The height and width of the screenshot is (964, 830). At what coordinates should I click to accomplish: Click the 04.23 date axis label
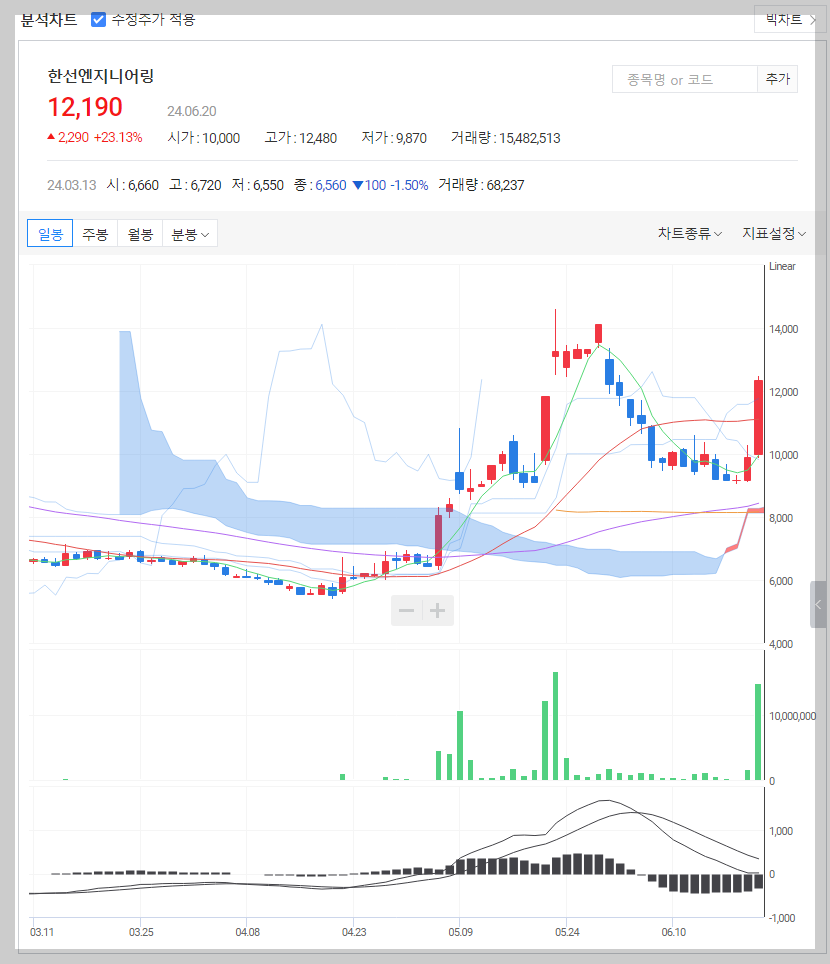coord(354,932)
